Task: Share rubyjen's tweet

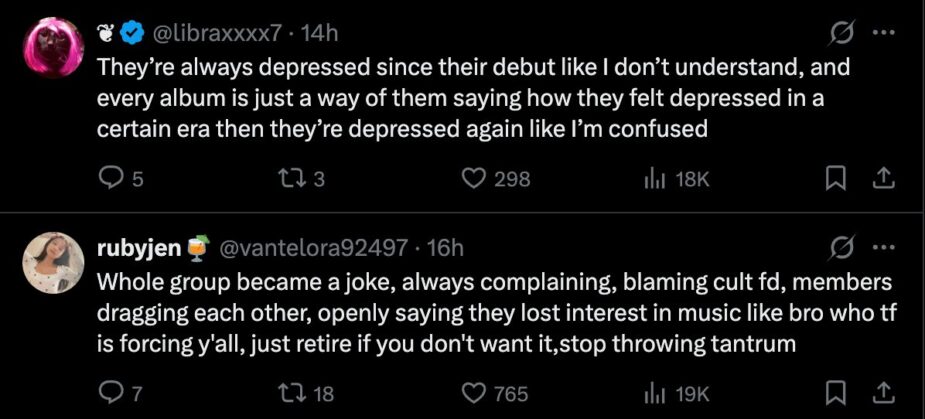Action: pyautogui.click(x=883, y=393)
